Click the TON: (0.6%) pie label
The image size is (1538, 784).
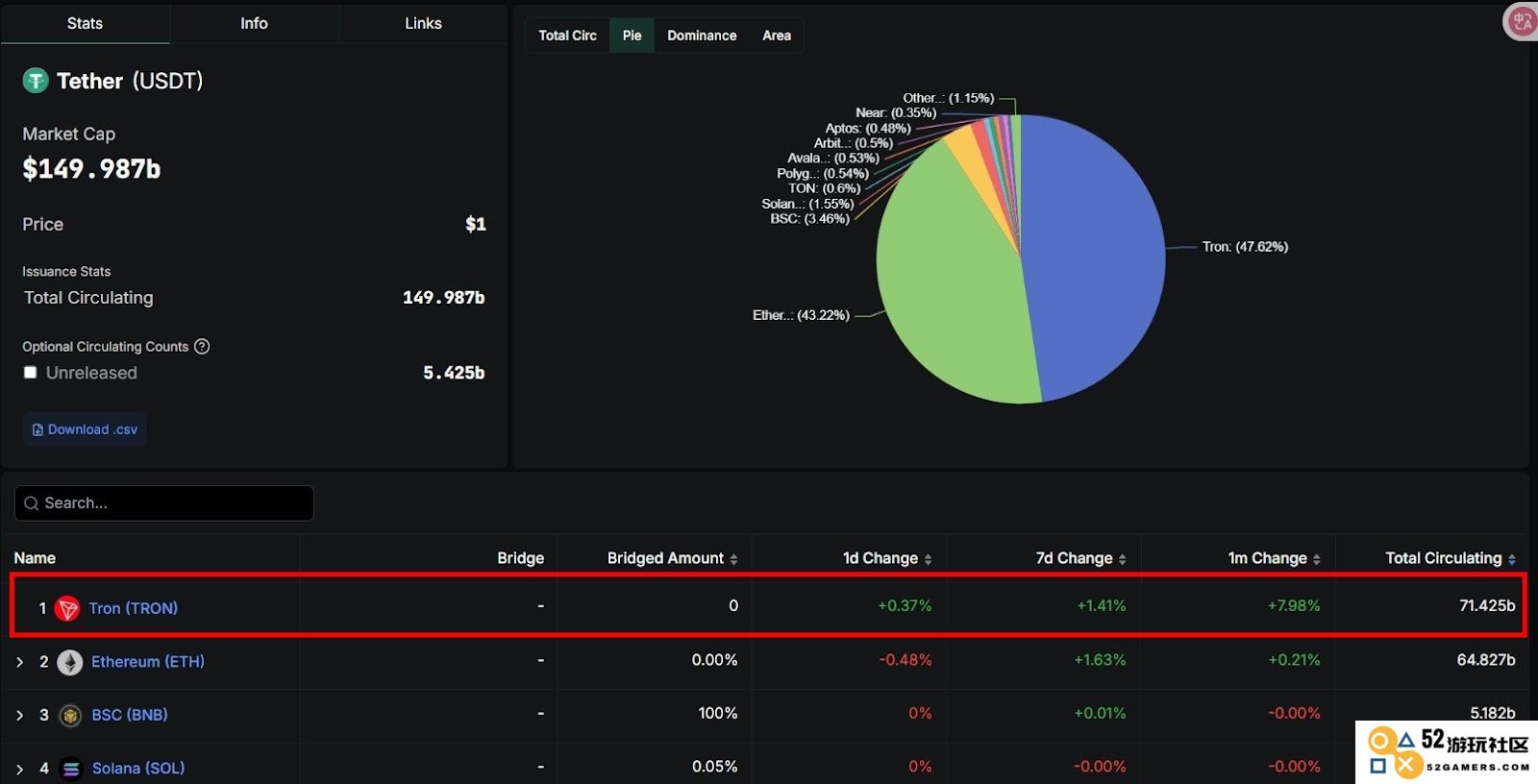tap(824, 188)
